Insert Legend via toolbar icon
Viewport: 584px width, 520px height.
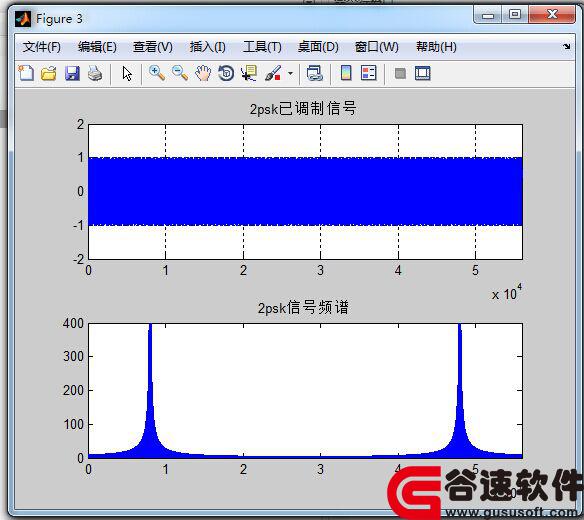point(369,73)
